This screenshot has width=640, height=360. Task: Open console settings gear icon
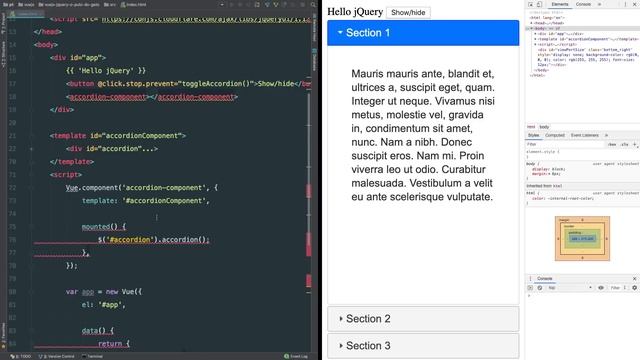click(634, 288)
